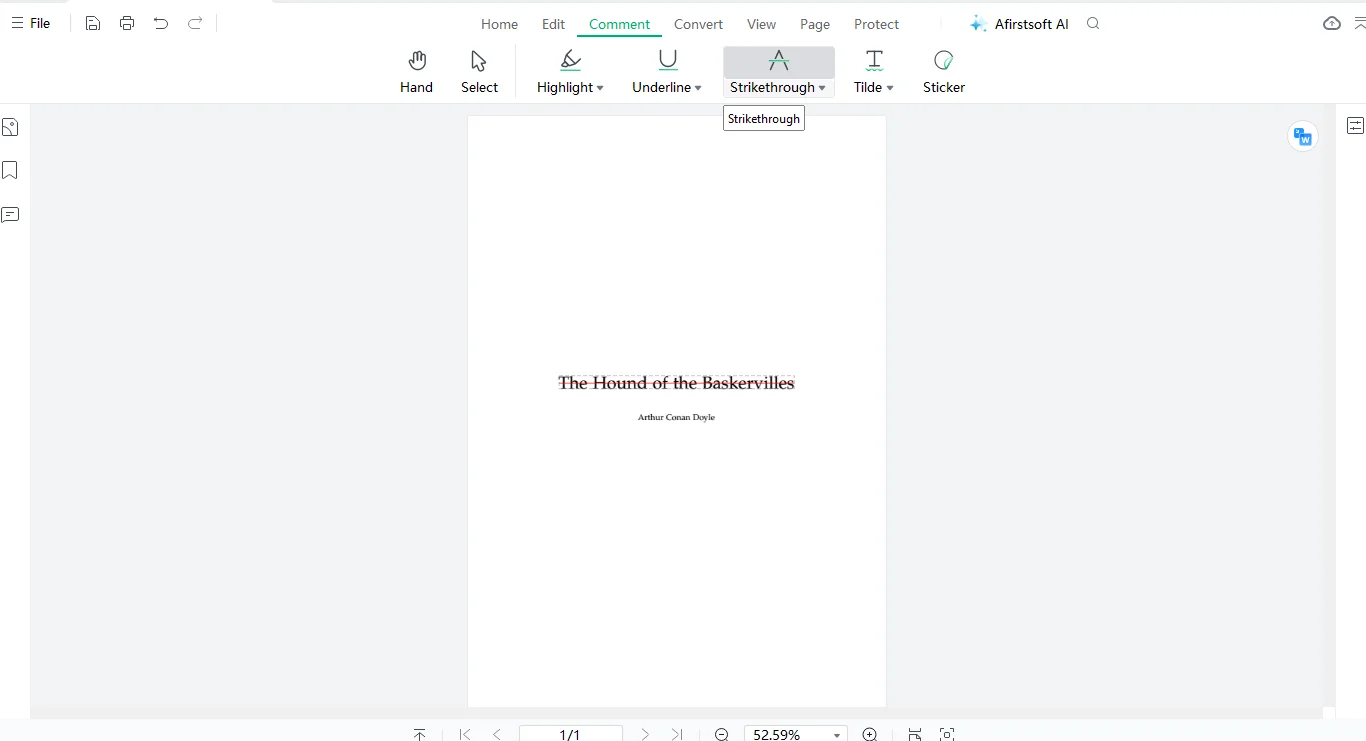This screenshot has height=741, width=1366.
Task: Select the Comment tab
Action: tap(619, 24)
